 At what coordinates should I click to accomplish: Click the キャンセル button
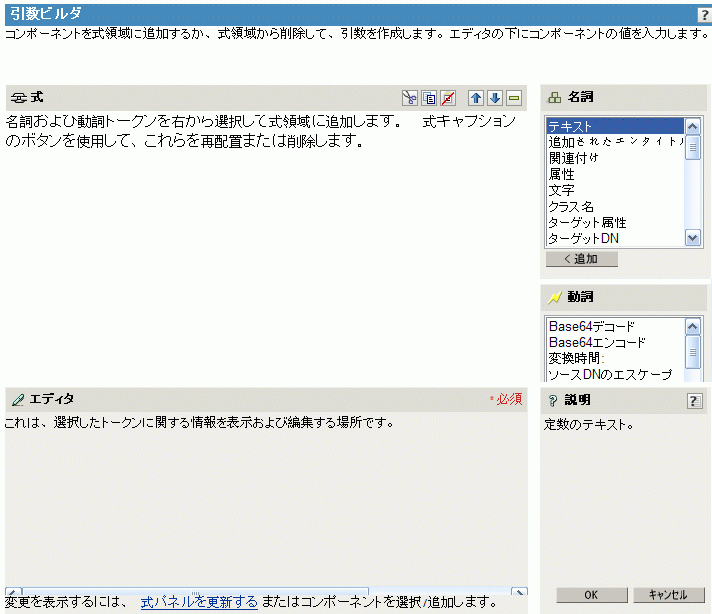tap(669, 595)
